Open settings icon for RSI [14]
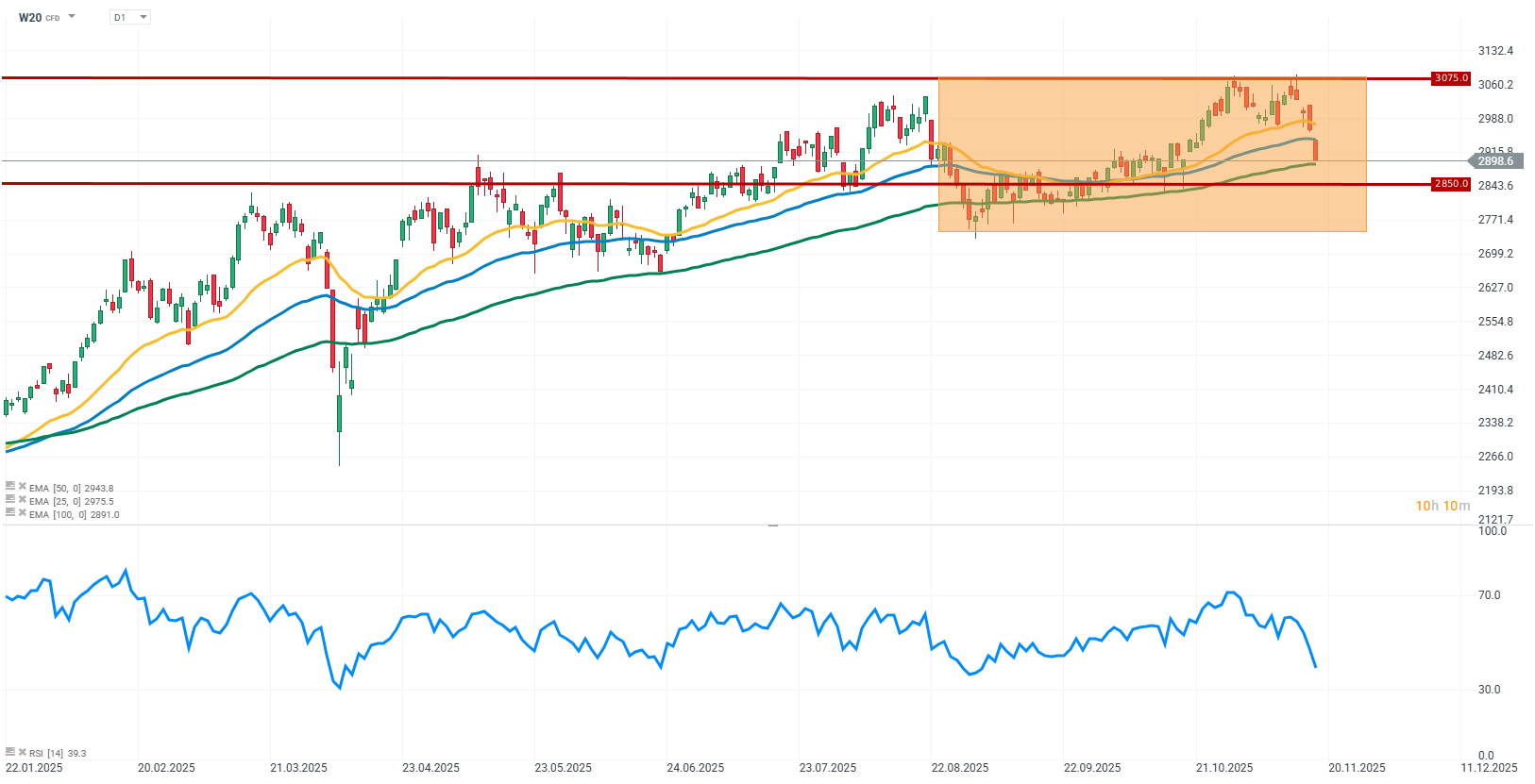1535x784 pixels. tap(10, 752)
